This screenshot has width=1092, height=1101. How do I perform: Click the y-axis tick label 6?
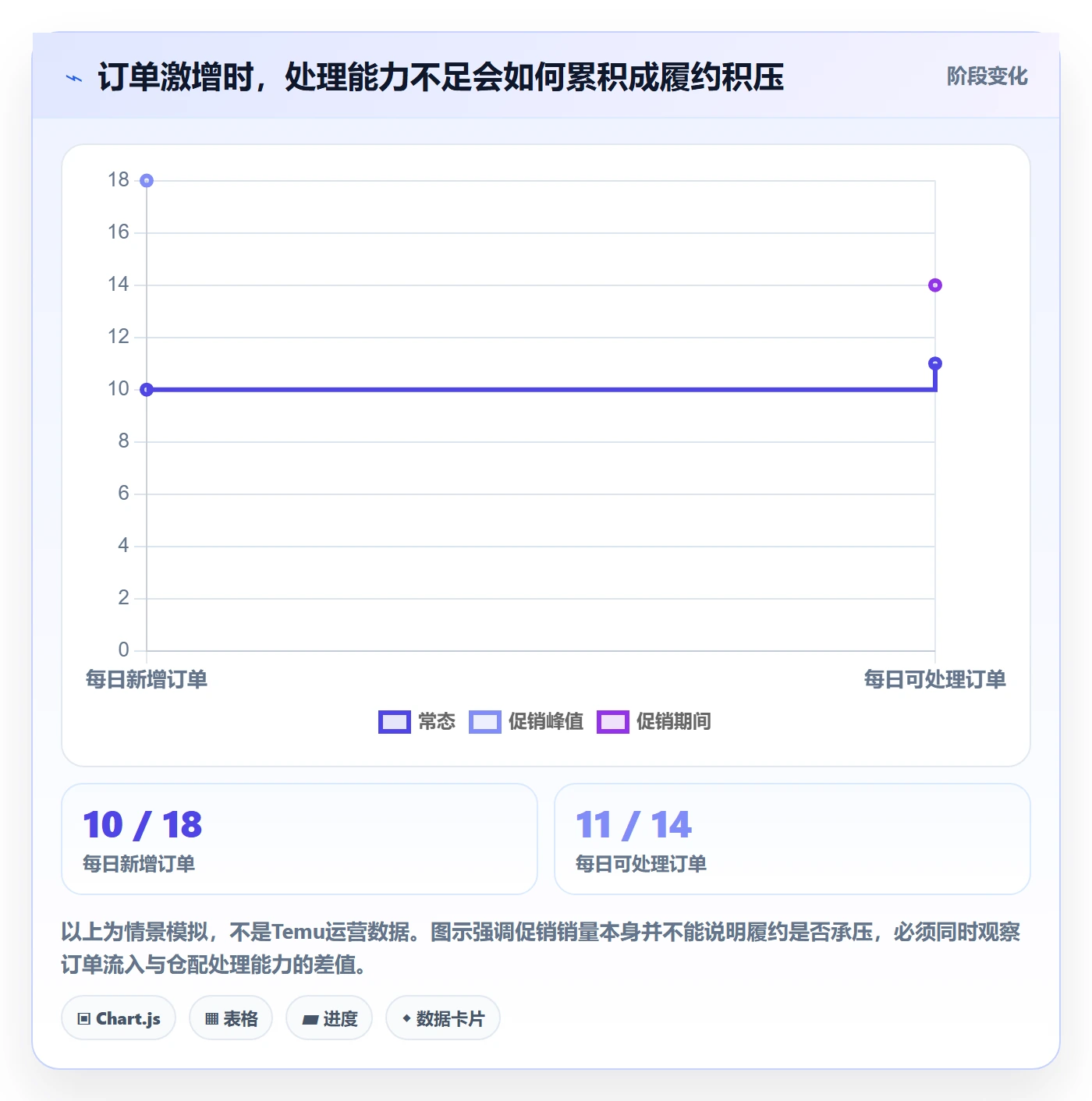(x=123, y=493)
